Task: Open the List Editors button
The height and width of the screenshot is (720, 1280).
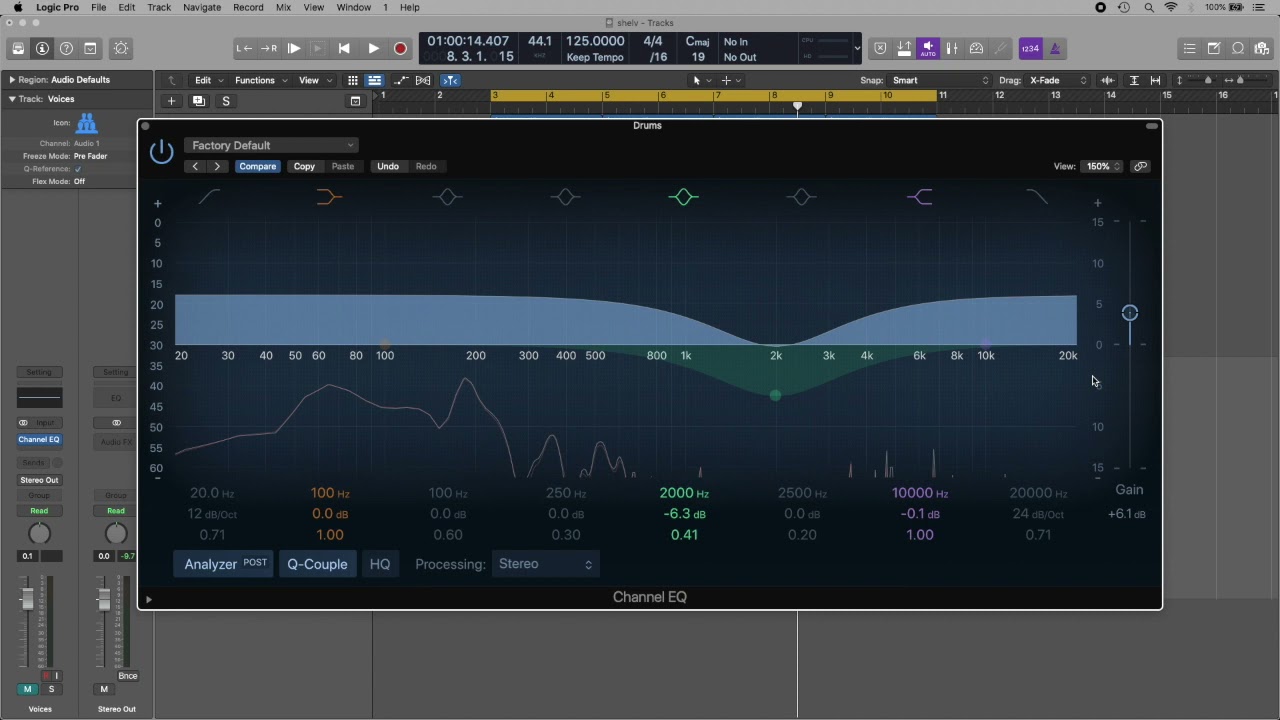Action: tap(1189, 48)
